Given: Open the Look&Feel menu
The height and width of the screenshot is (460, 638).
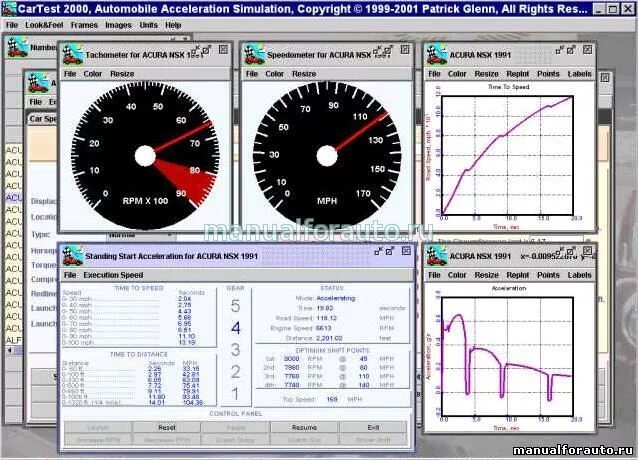Looking at the screenshot, I should pyautogui.click(x=44, y=25).
